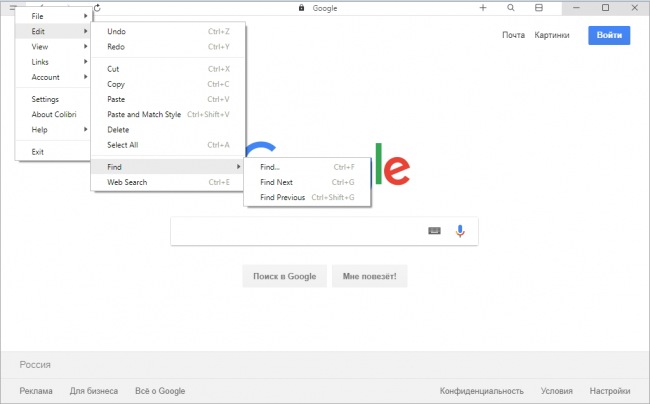Screen dimensions: 650x404
Task: Maximize the Colibri window
Action: click(x=605, y=8)
